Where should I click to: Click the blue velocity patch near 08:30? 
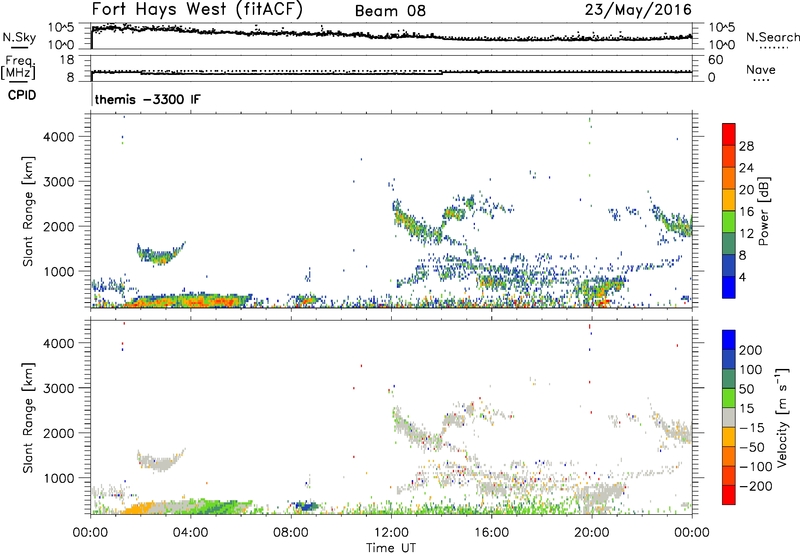click(x=307, y=506)
